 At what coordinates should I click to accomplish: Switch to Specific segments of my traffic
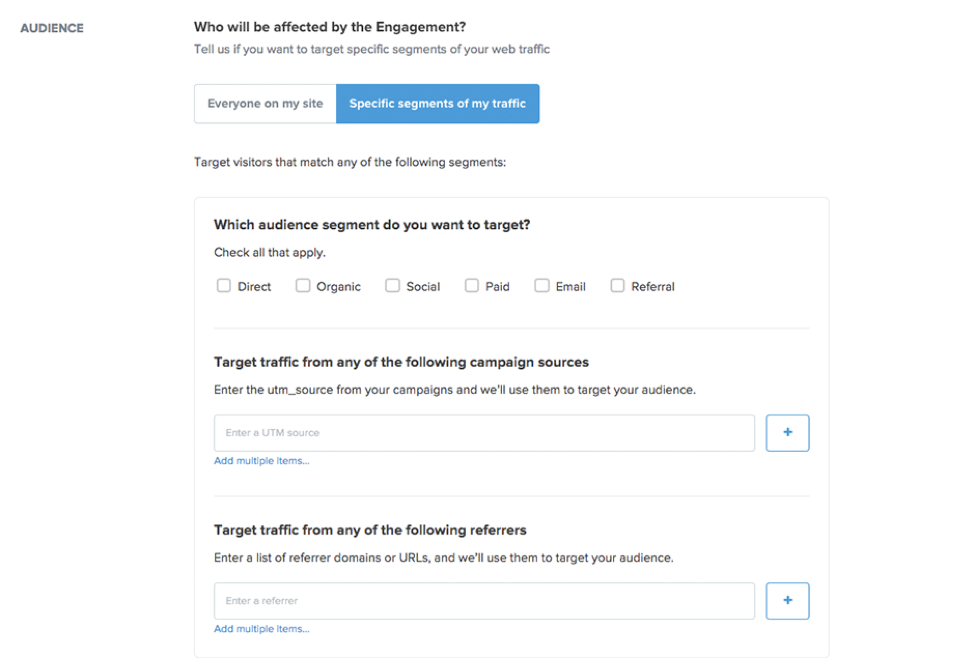(x=437, y=103)
